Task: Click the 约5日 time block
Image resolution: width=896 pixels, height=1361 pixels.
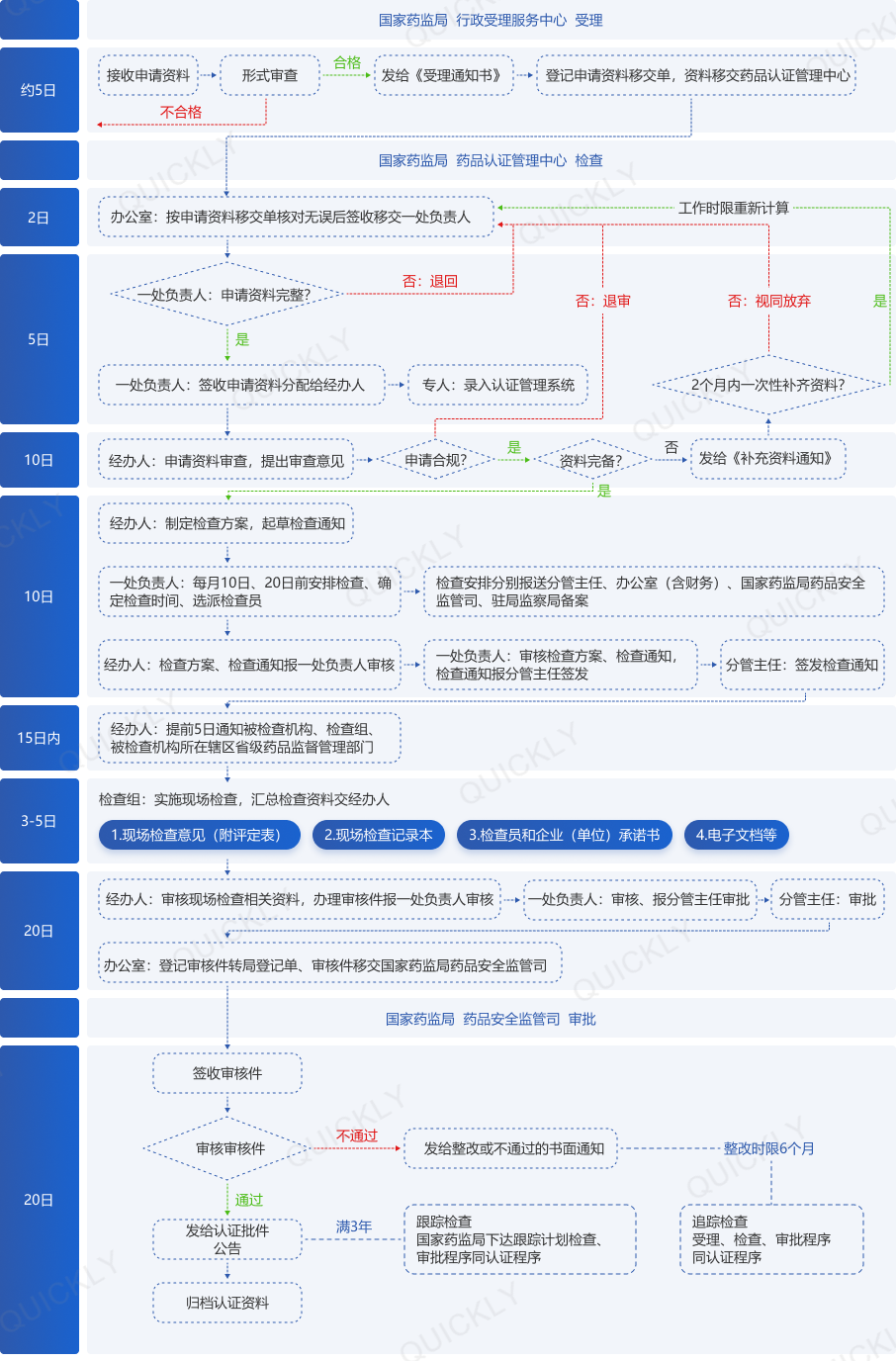Action: (40, 90)
